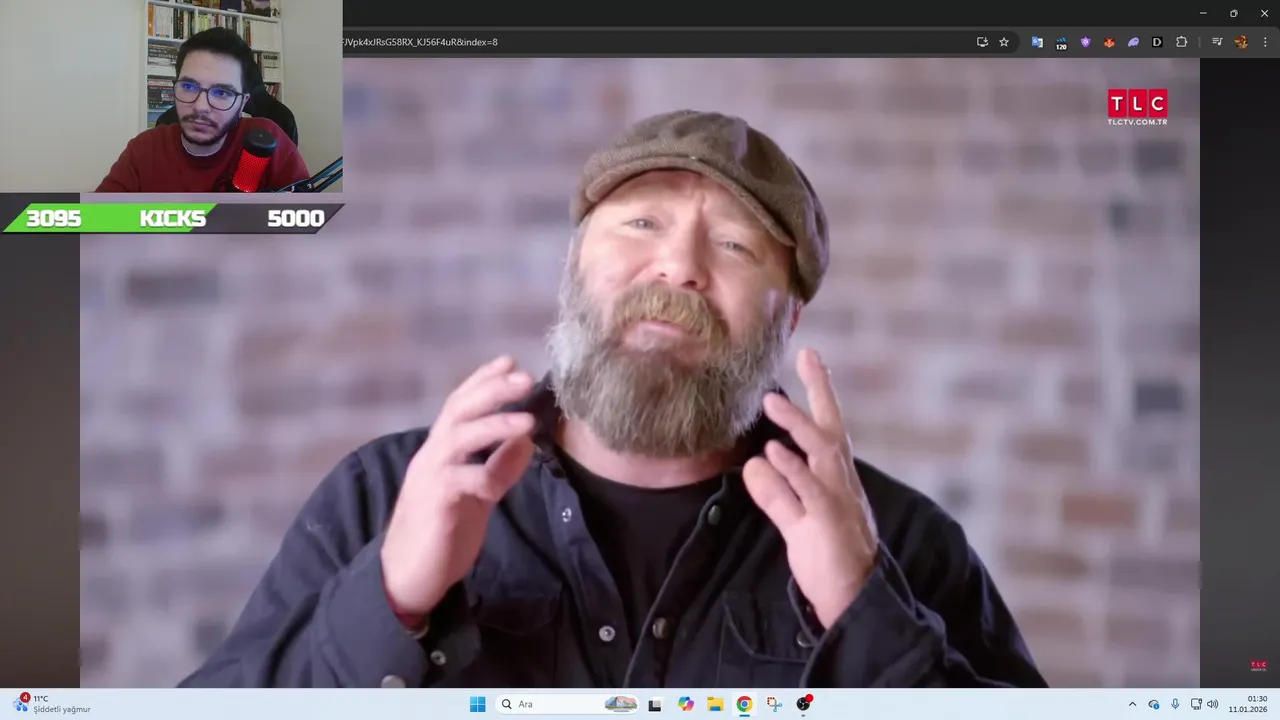
Task: Open the Chrome profile avatar
Action: coord(1241,42)
